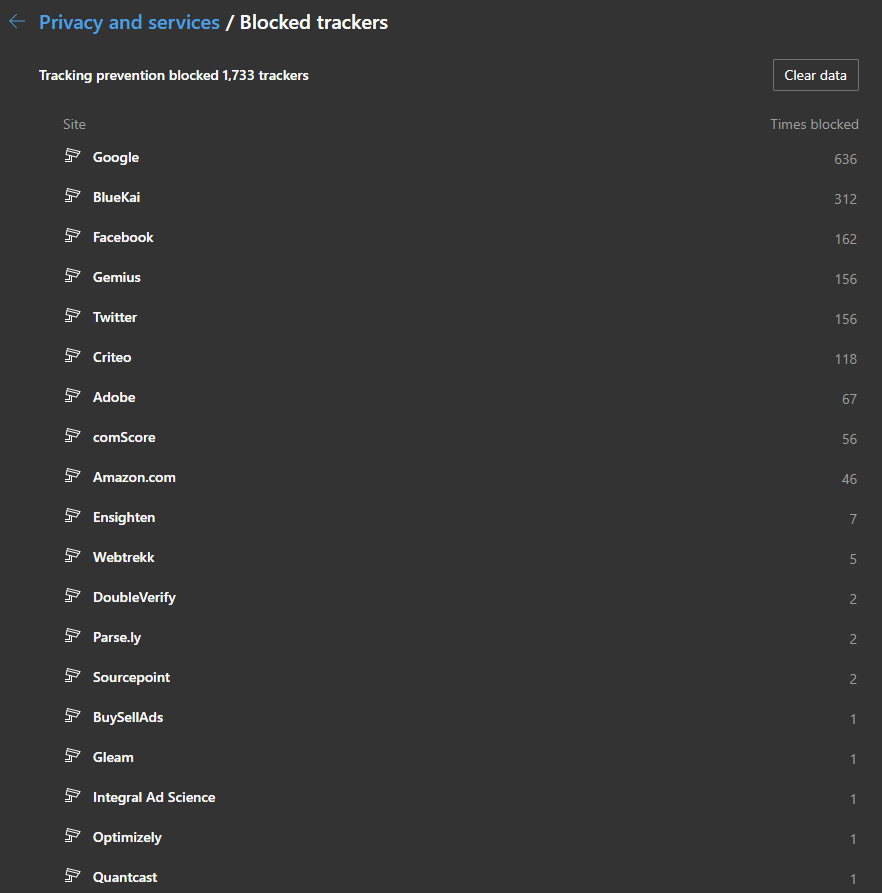The image size is (882, 893).
Task: Click the Integral Ad Science entry
Action: [x=154, y=797]
